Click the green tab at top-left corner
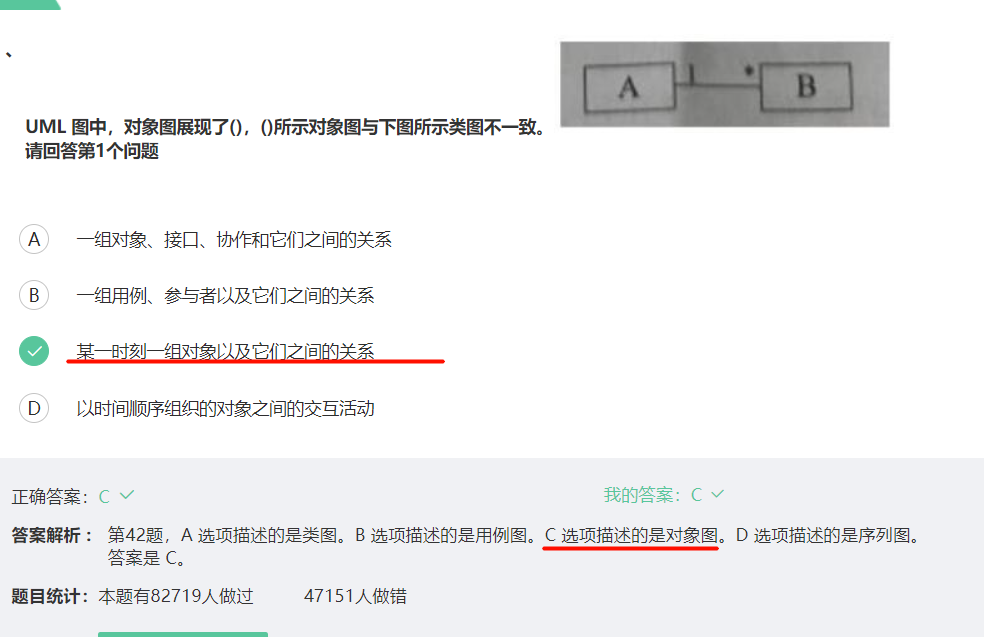 (x=30, y=4)
